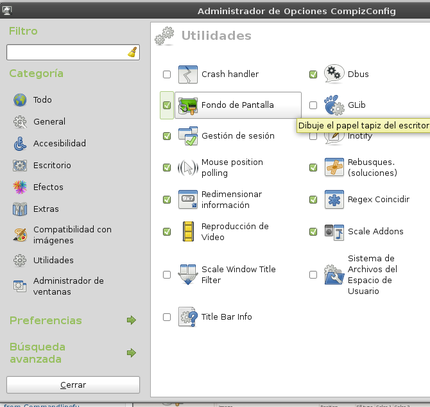Disable the Fondo de Pantalla checkbox
430x407 pixels.
[167, 105]
